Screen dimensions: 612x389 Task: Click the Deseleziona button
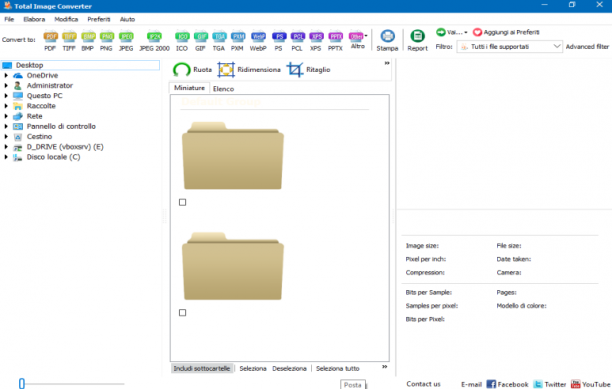(x=289, y=368)
